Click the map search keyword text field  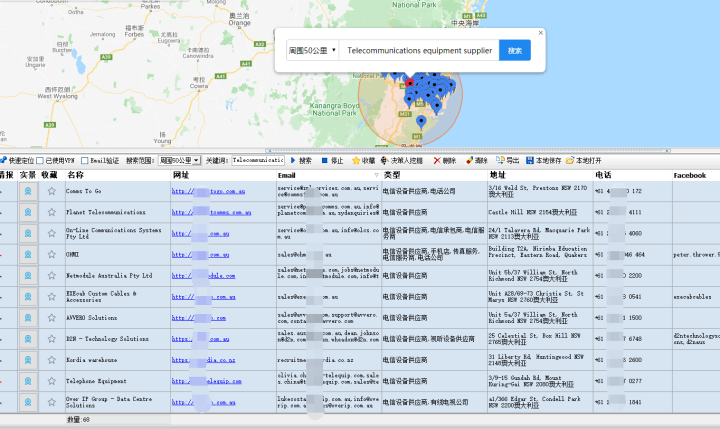click(419, 50)
